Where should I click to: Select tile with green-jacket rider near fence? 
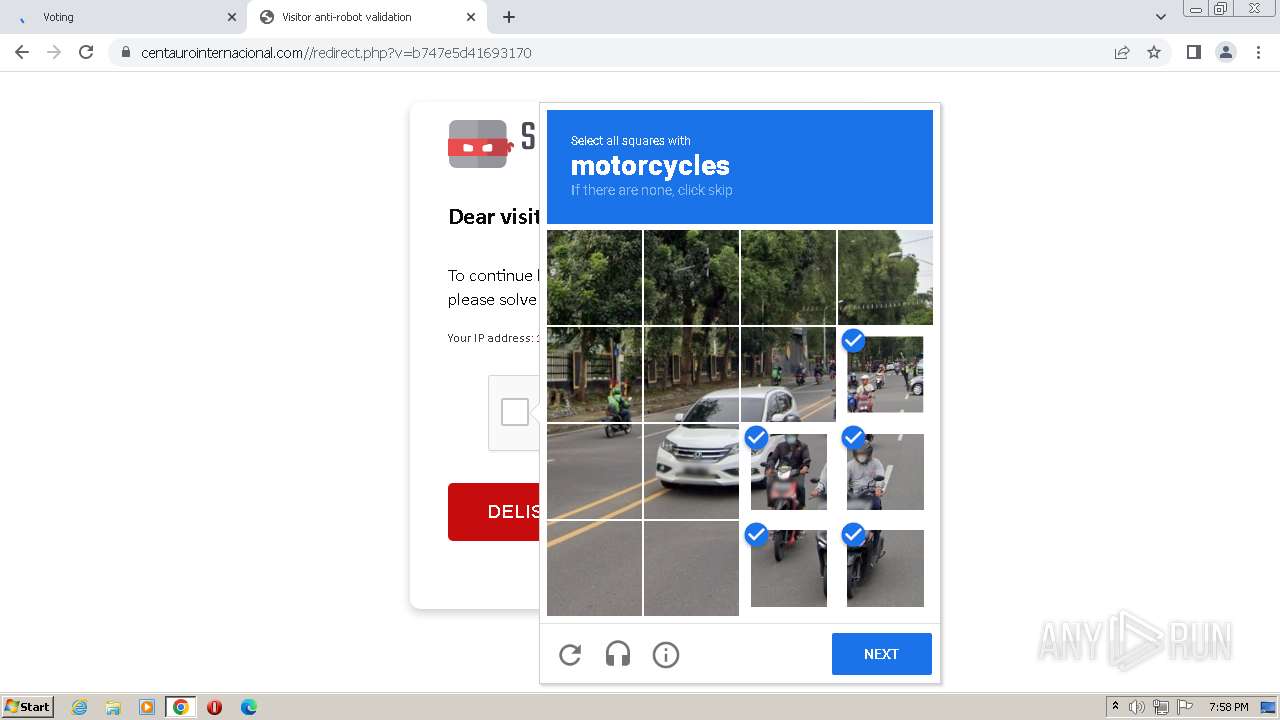tap(594, 375)
